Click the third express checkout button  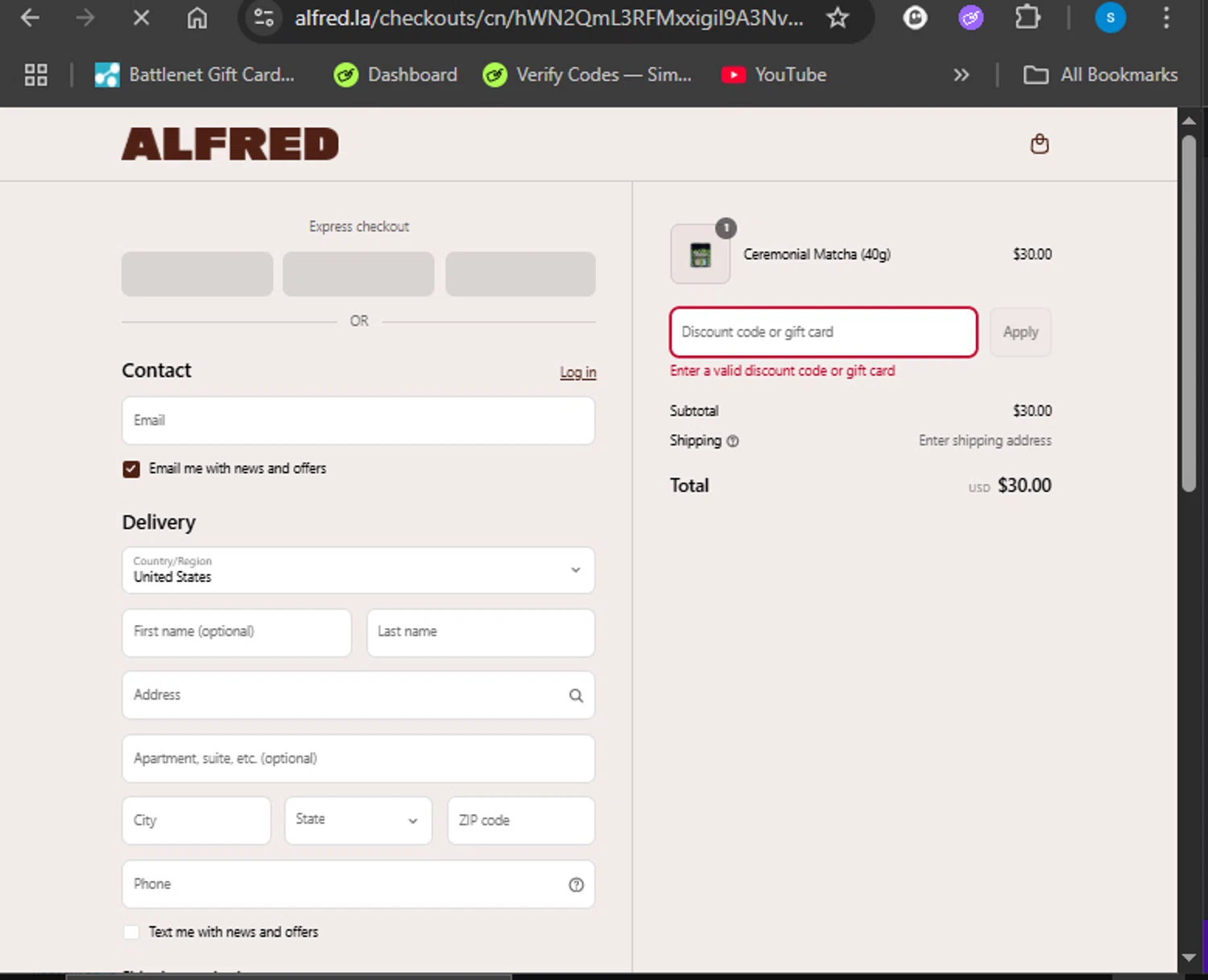pos(520,274)
